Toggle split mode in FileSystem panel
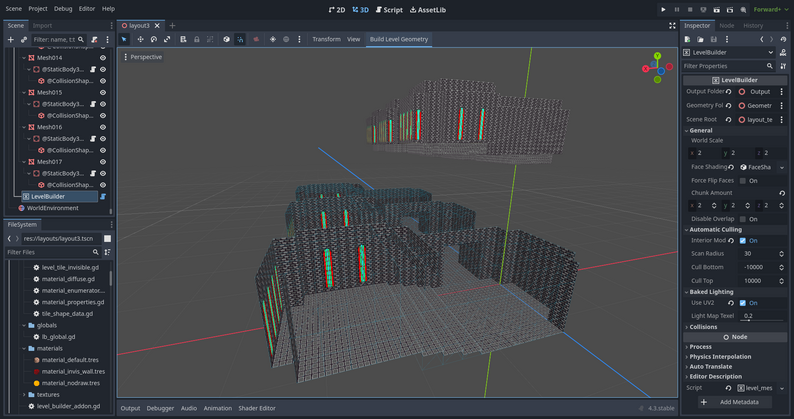 [107, 239]
